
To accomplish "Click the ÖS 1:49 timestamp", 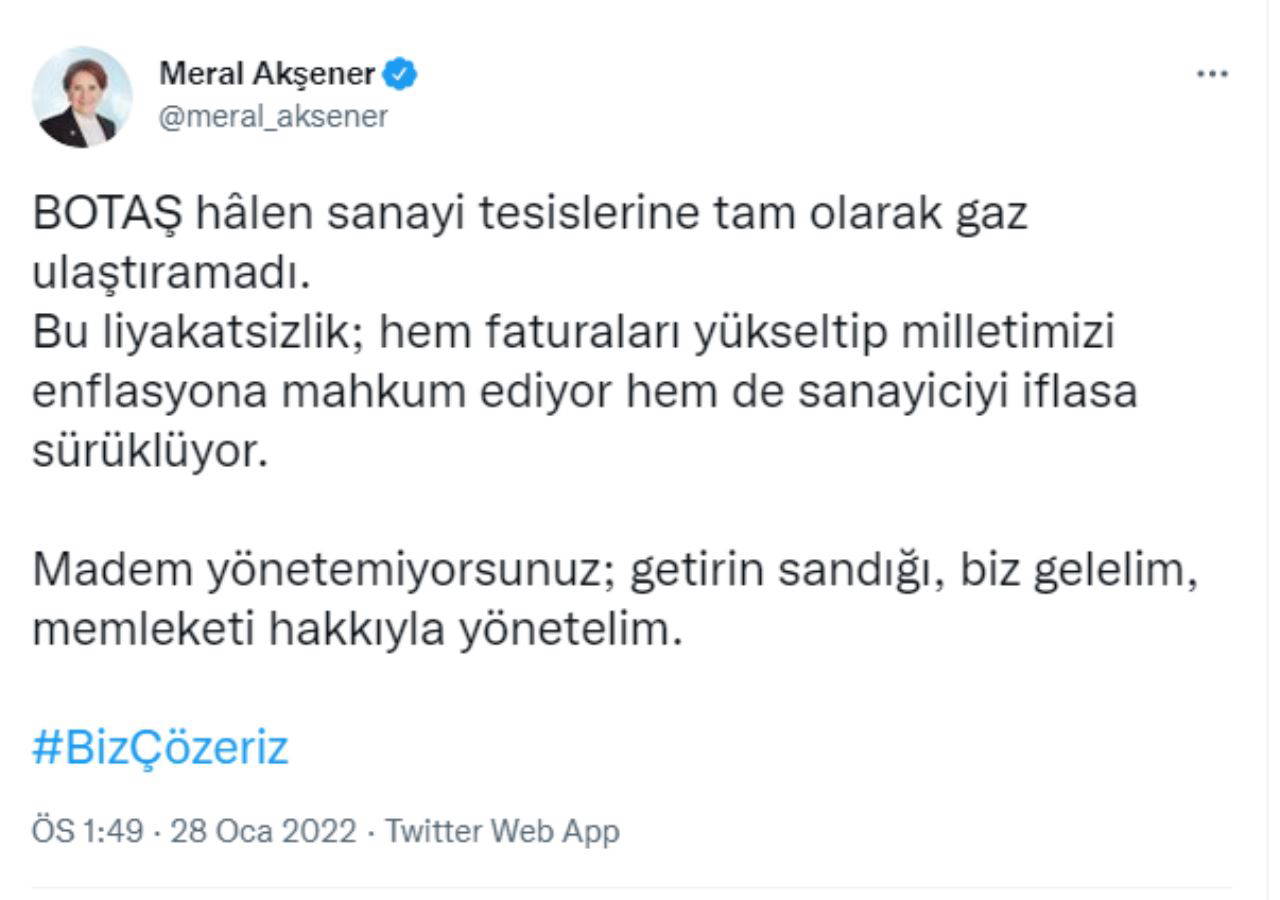I will 88,831.
